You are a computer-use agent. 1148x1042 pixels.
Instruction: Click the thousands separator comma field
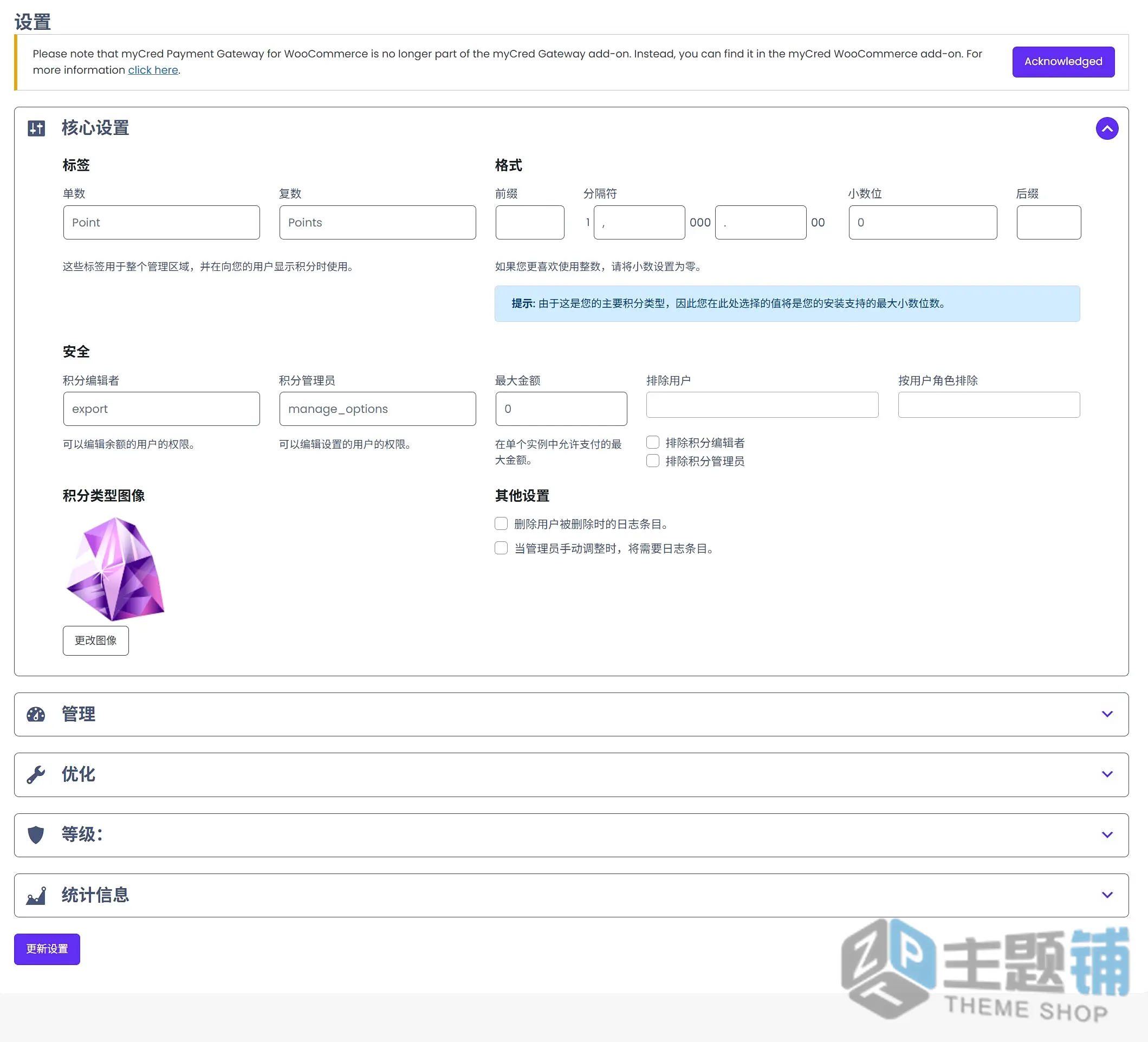coord(639,223)
